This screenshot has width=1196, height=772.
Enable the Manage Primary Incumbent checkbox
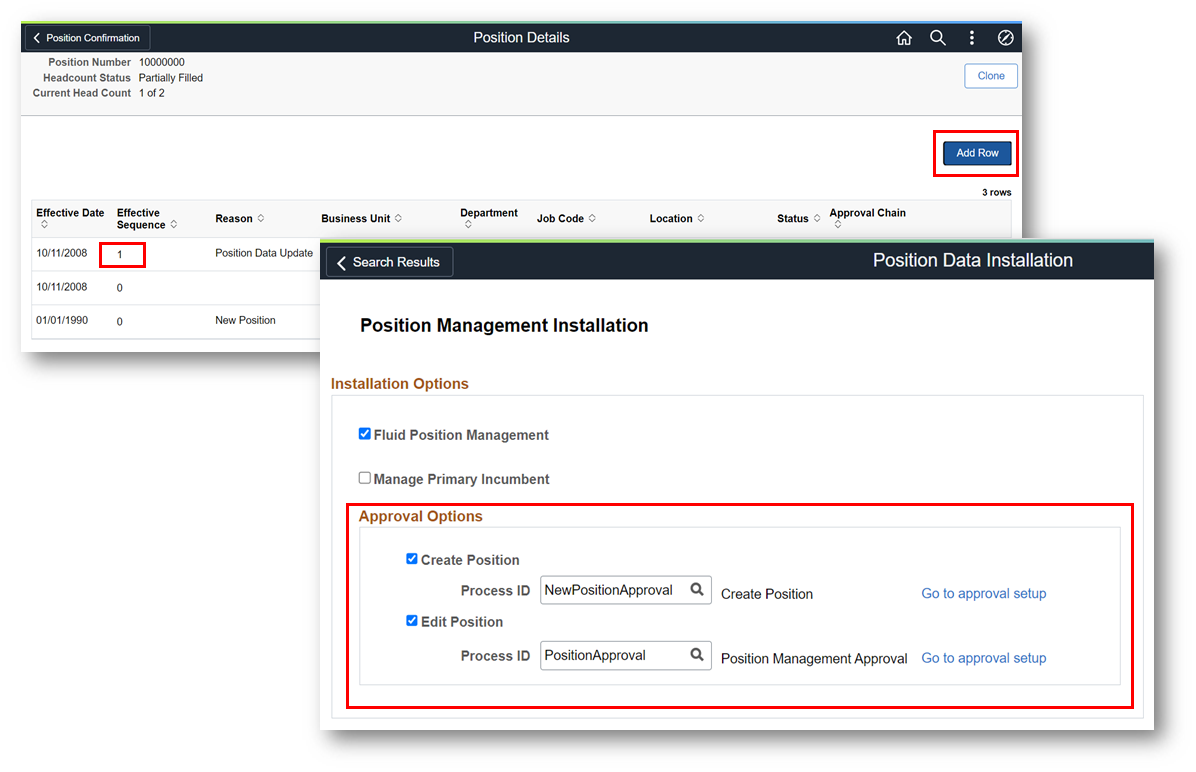click(x=365, y=477)
